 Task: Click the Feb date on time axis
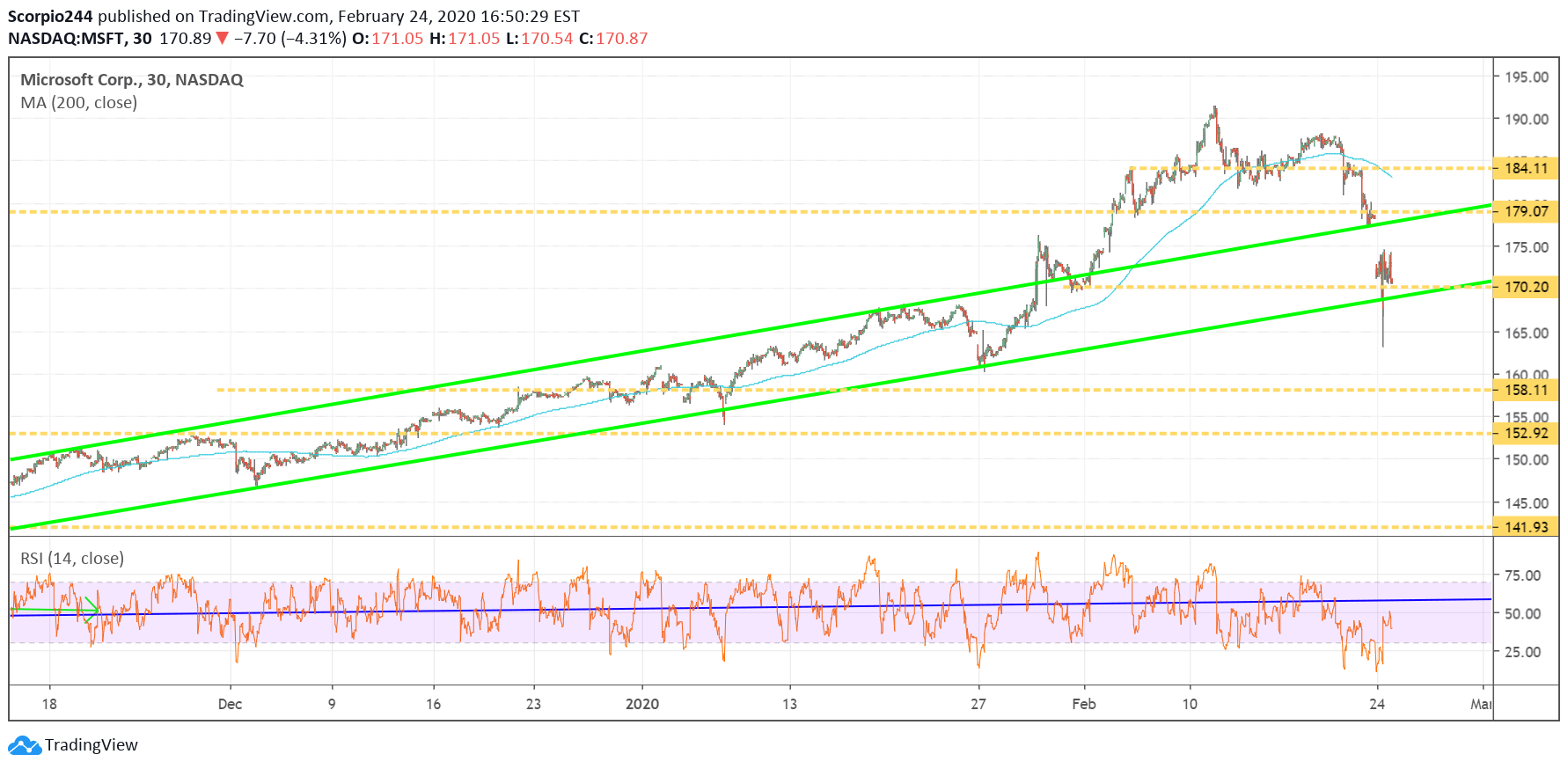[1084, 704]
